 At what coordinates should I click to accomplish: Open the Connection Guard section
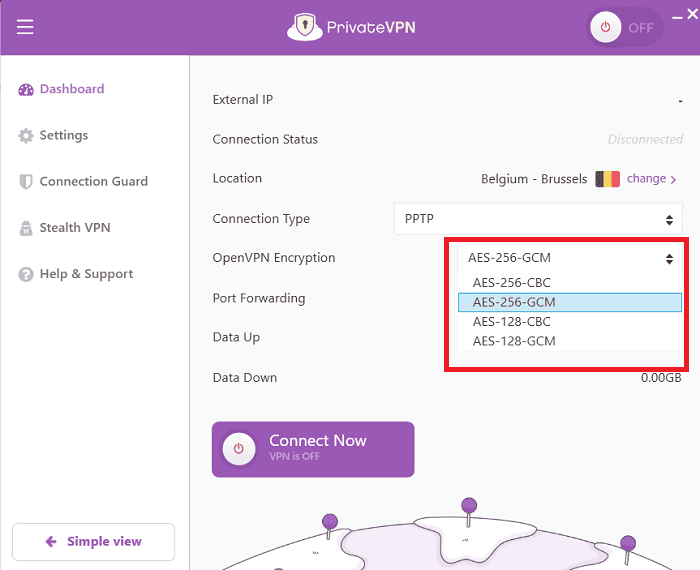[94, 181]
